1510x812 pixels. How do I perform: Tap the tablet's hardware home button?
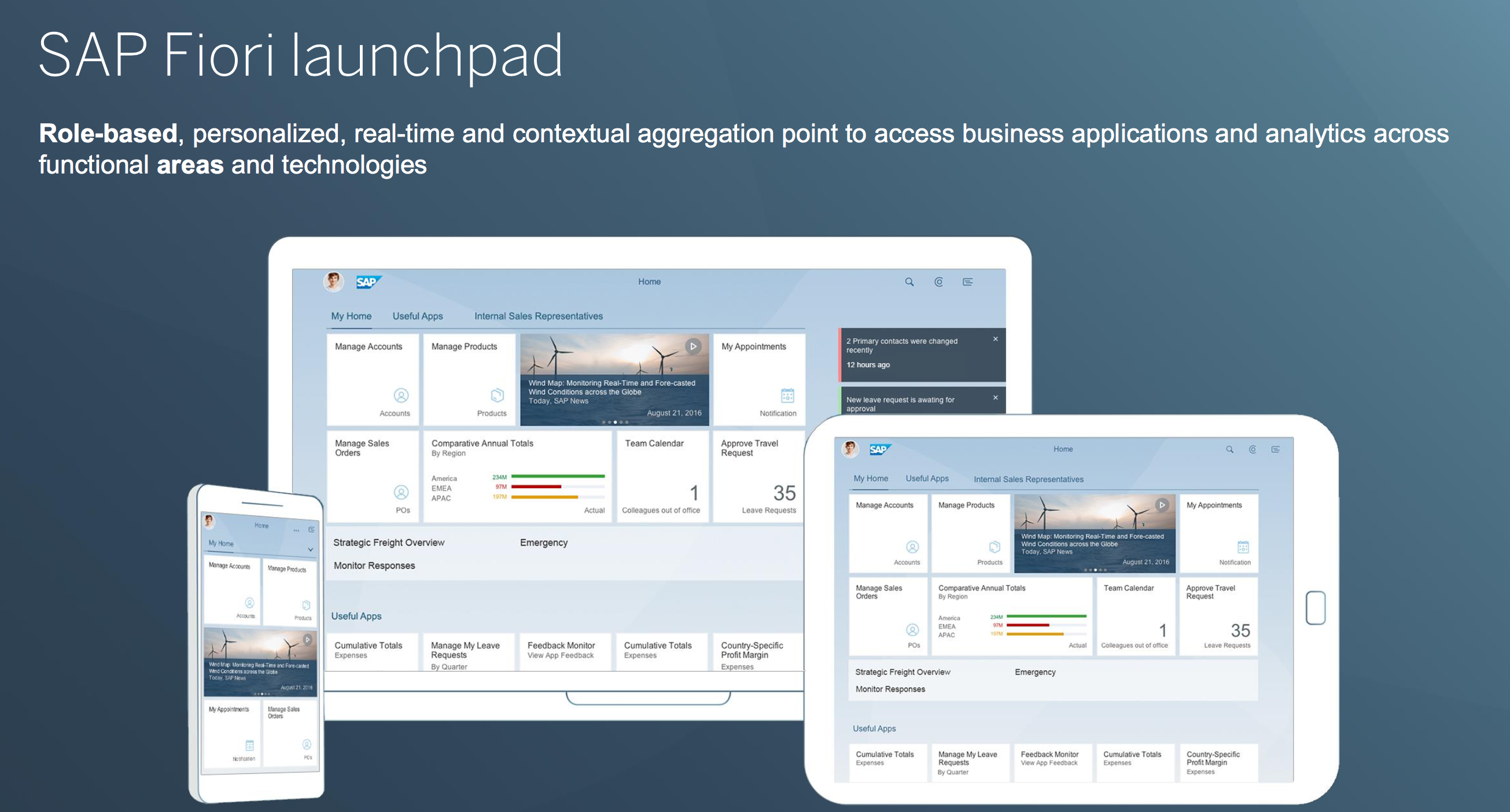coord(1316,607)
